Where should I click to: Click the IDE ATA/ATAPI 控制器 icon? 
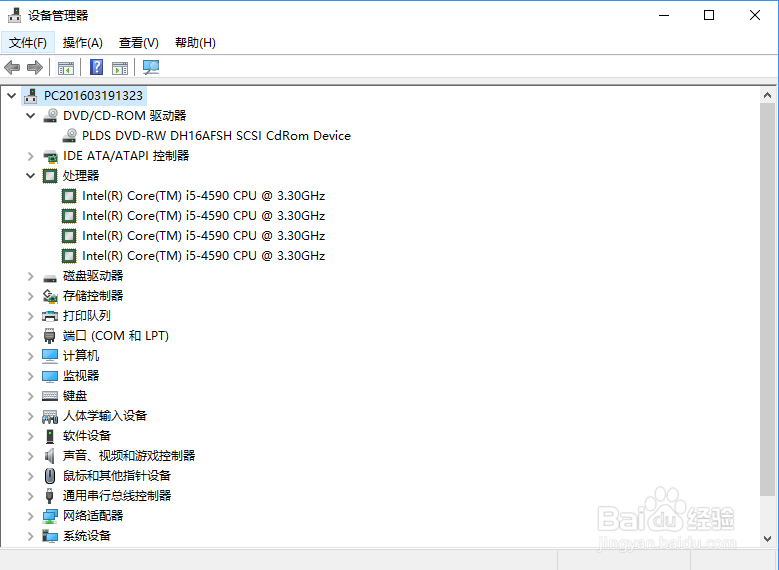click(50, 156)
